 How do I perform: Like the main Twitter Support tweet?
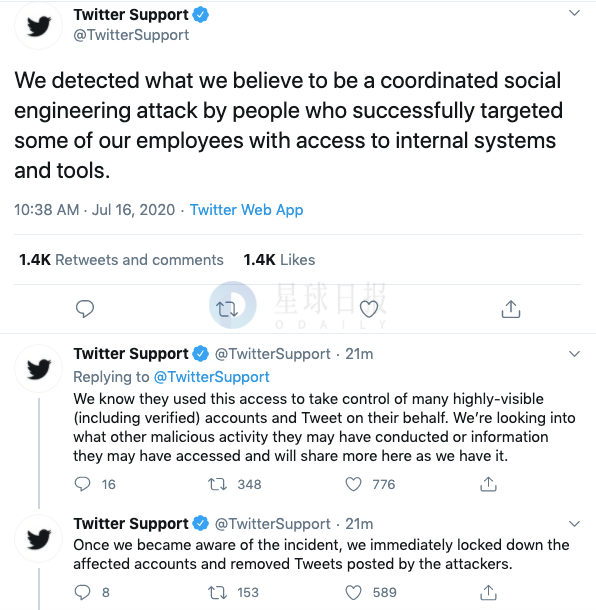(x=369, y=309)
